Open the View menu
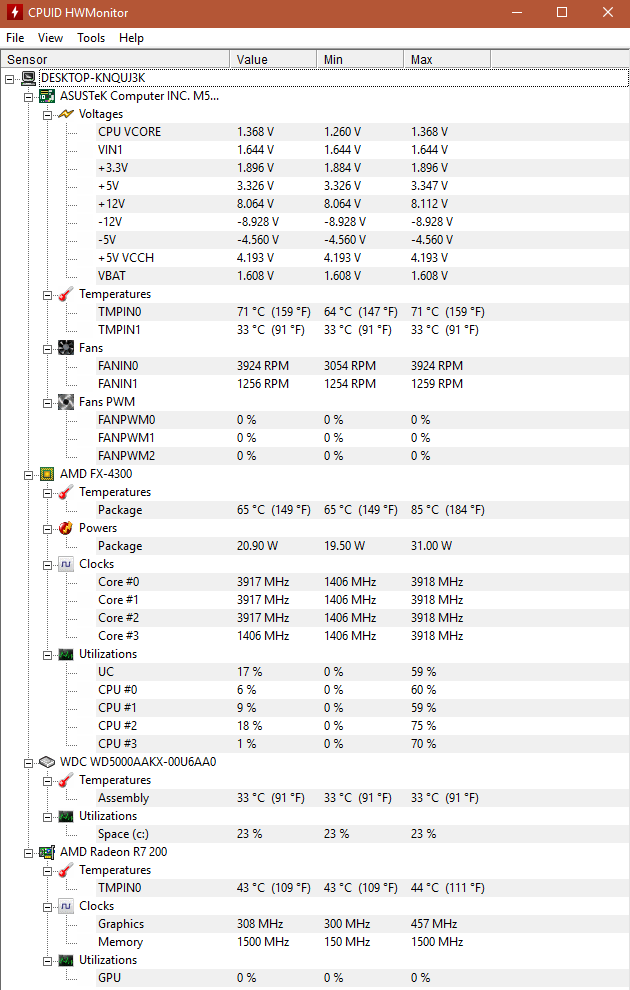 pyautogui.click(x=51, y=38)
